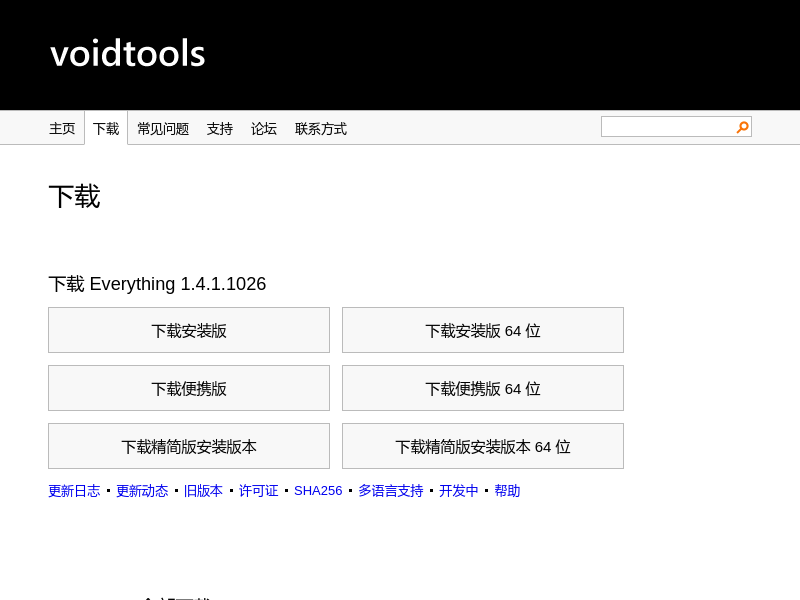Navigate to the 论坛 page

pos(264,129)
